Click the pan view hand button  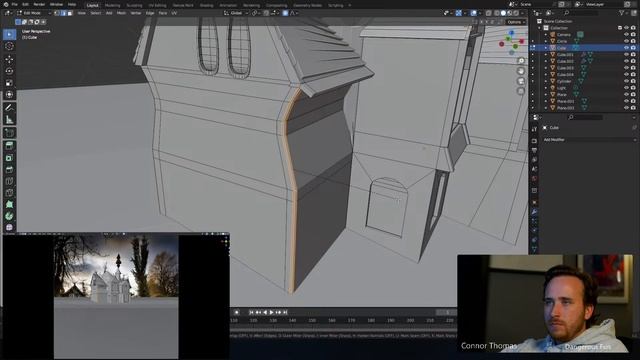coord(521,71)
